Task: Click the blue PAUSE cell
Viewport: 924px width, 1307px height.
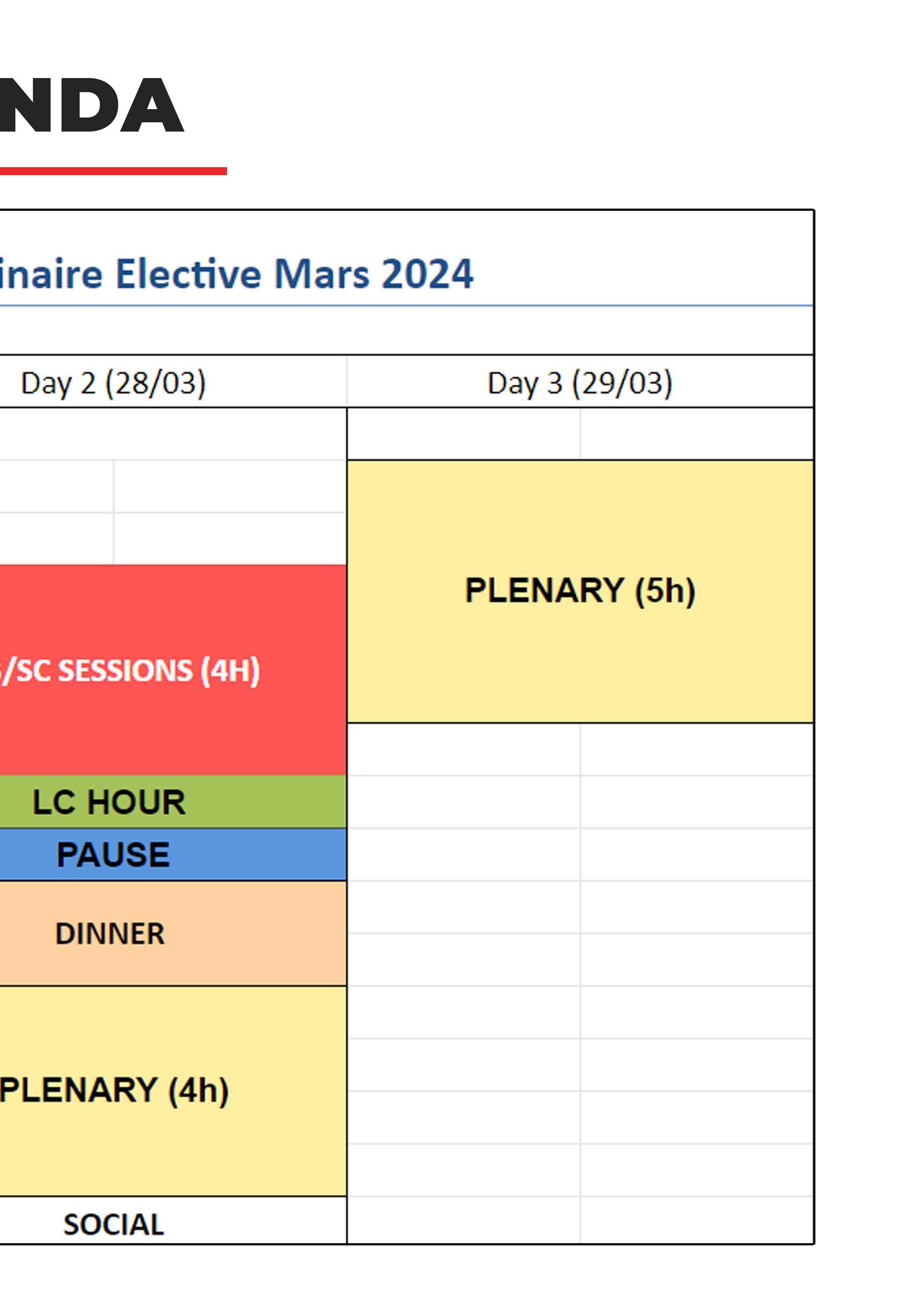Action: pos(113,854)
